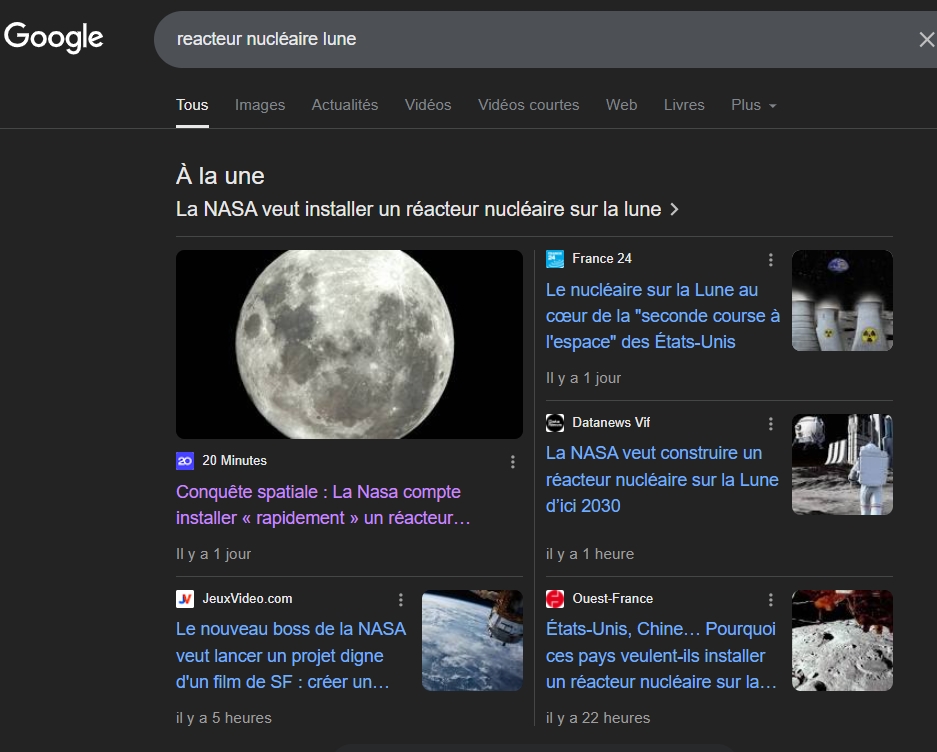Open the 'Conquête spatiale' article link
This screenshot has width=937, height=752.
323,505
